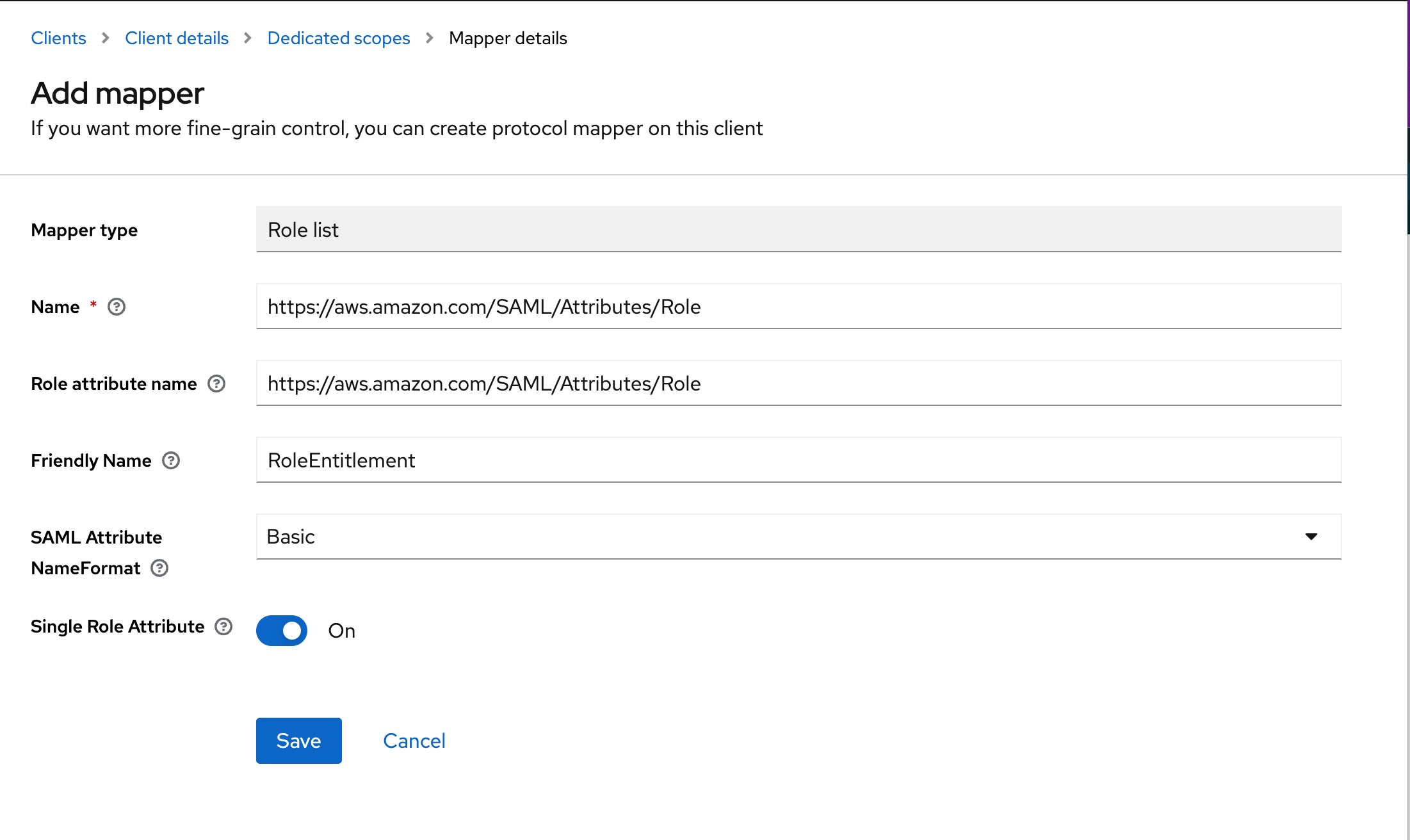The height and width of the screenshot is (840, 1410).
Task: Open Client details from breadcrumb
Action: (x=177, y=38)
